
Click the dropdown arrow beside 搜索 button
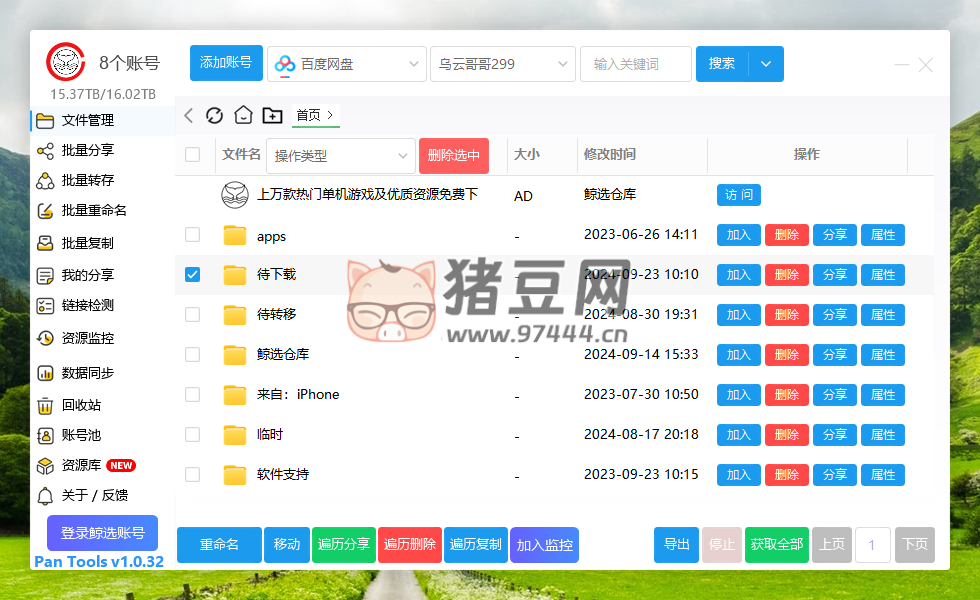(766, 64)
